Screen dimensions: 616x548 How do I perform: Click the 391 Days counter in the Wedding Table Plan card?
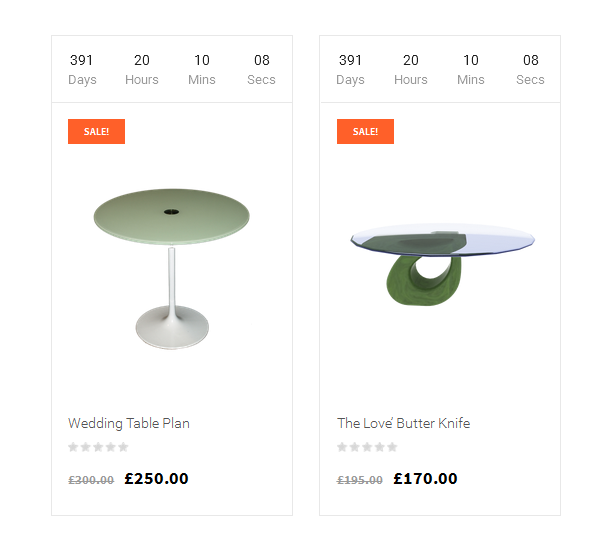tap(82, 70)
